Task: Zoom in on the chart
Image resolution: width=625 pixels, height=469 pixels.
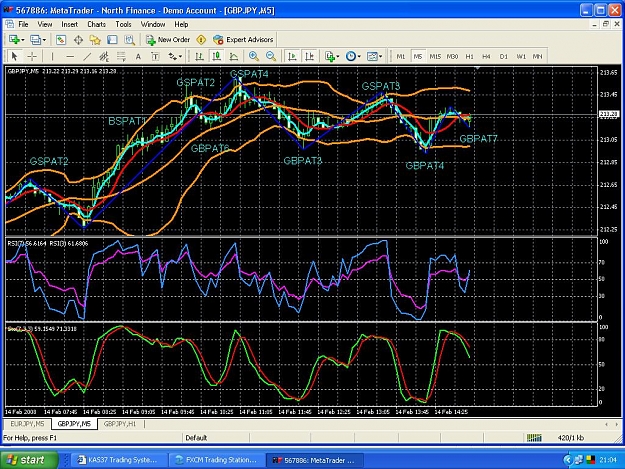Action: (254, 56)
